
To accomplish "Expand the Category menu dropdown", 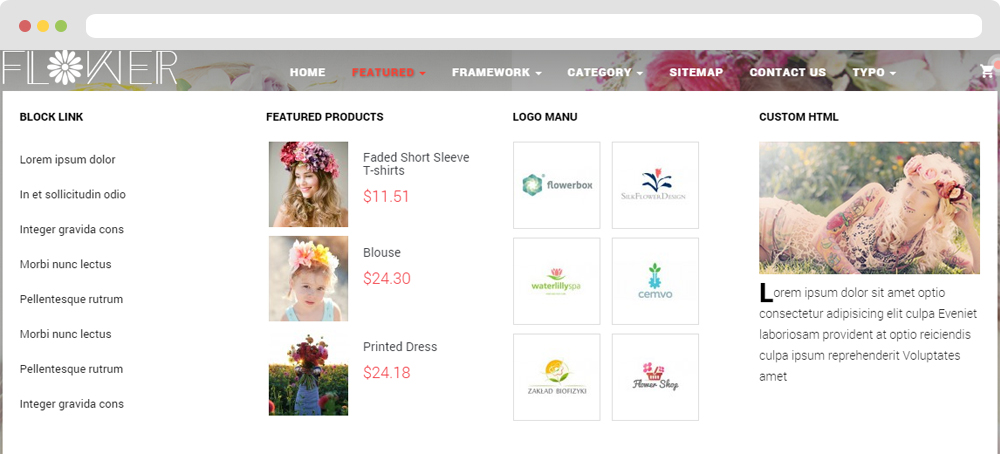I will click(x=605, y=72).
